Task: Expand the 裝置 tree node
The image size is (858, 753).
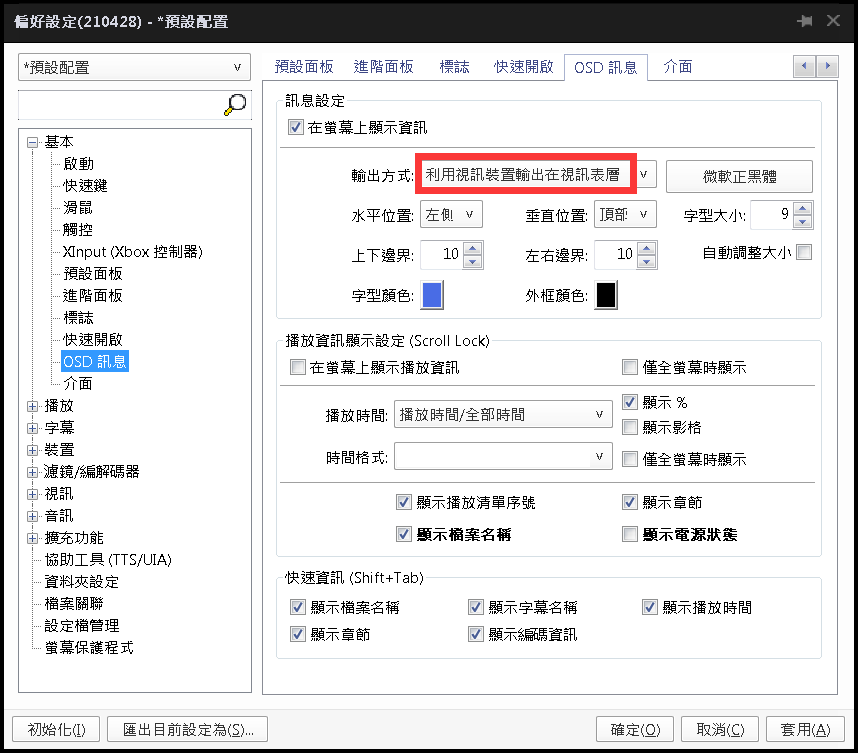Action: [33, 450]
